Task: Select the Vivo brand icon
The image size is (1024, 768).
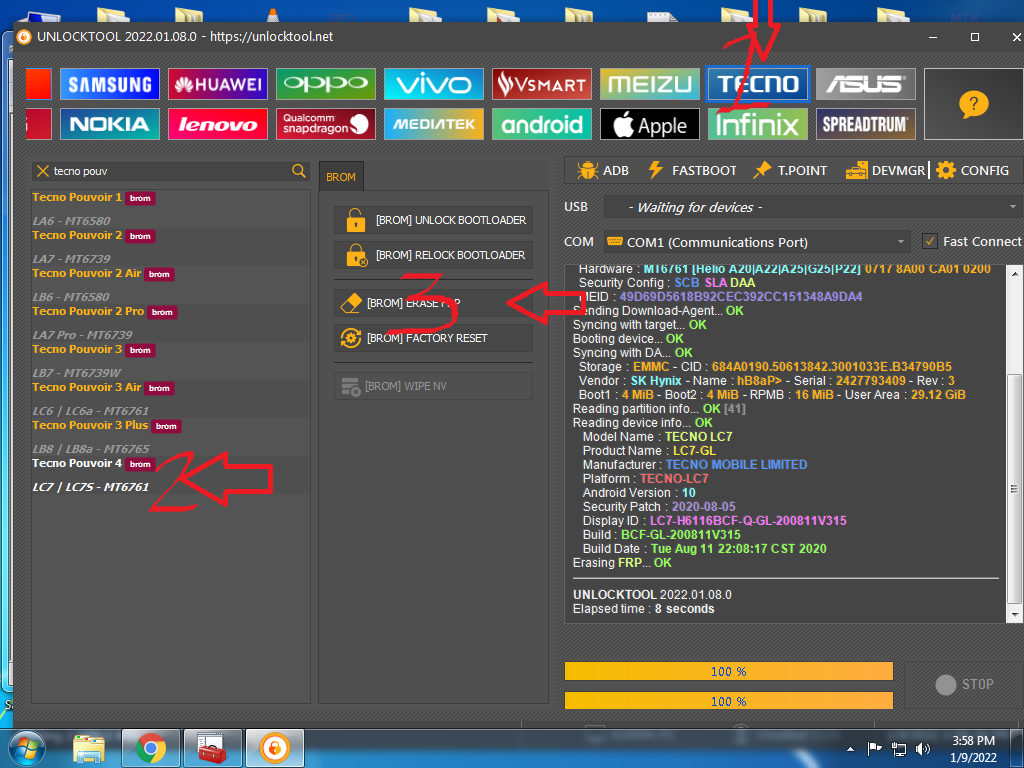Action: point(434,84)
